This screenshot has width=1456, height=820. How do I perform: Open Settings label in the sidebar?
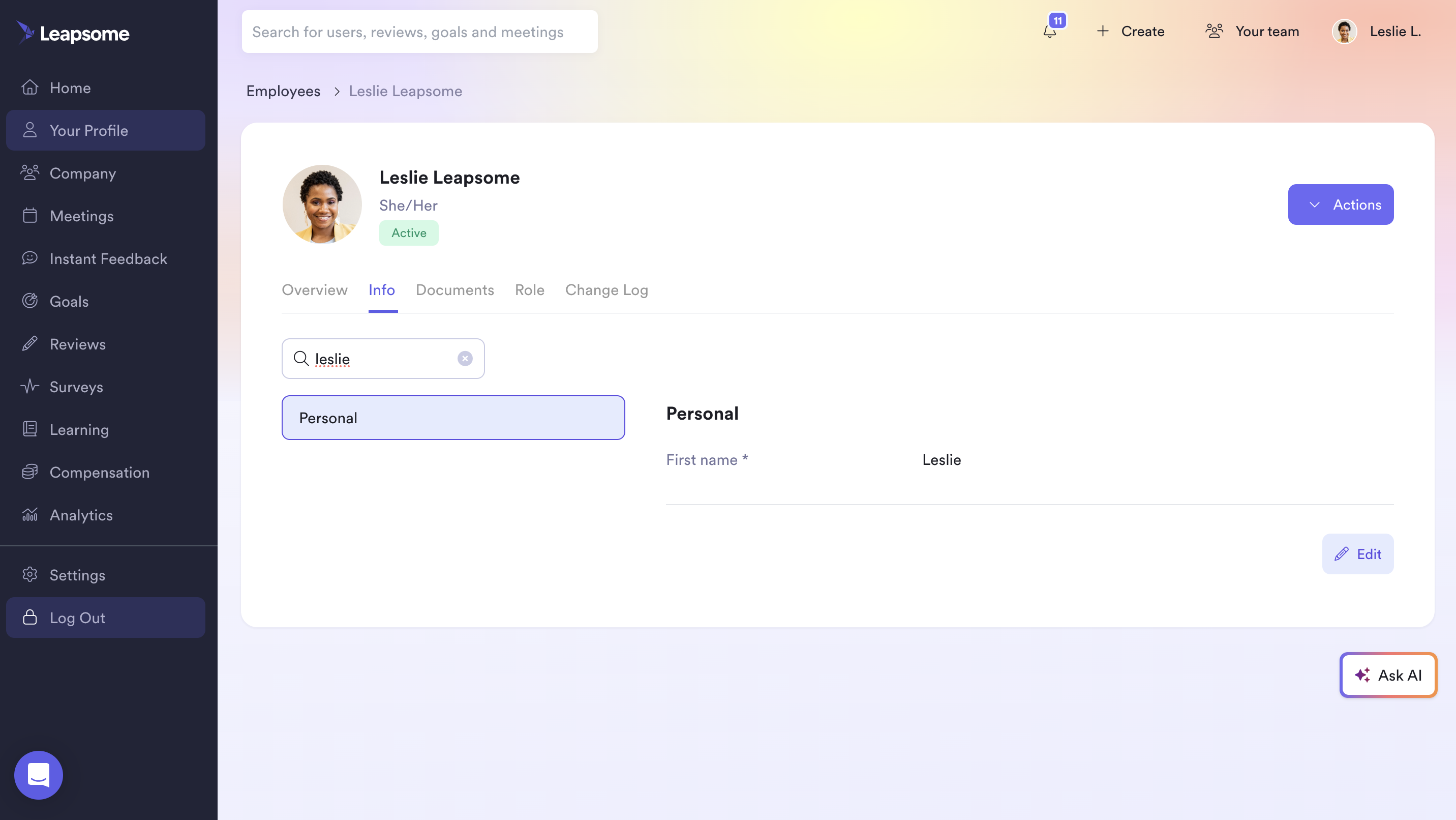77,575
